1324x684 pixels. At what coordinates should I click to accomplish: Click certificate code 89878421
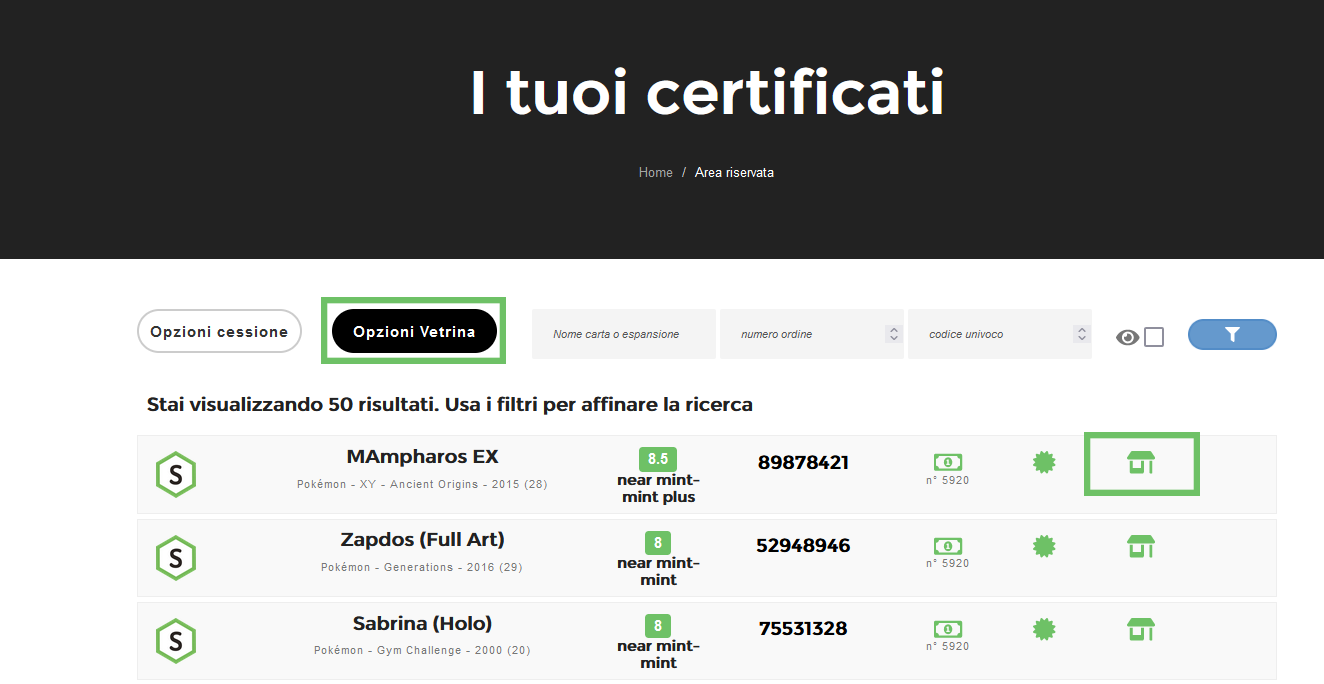click(x=803, y=463)
